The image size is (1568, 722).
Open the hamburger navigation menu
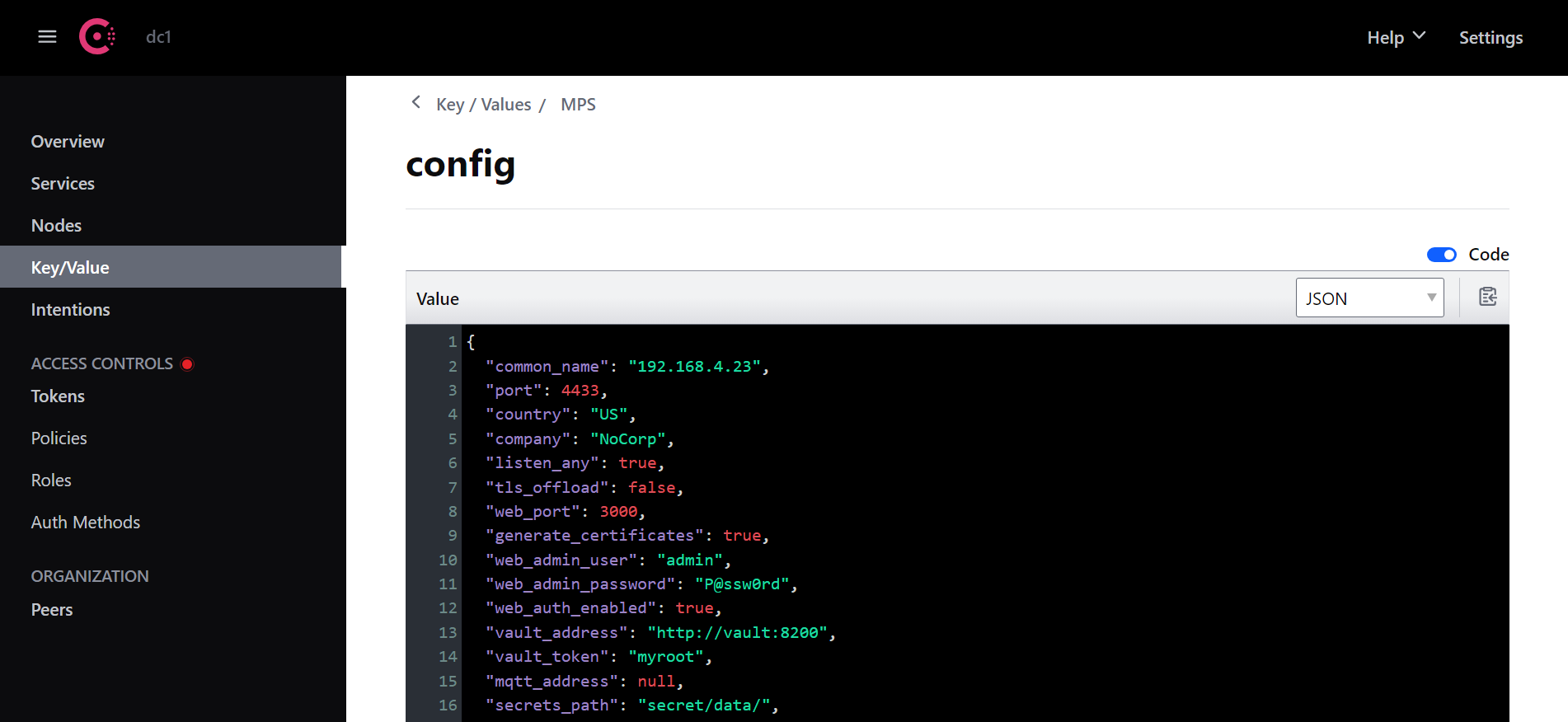pyautogui.click(x=47, y=37)
